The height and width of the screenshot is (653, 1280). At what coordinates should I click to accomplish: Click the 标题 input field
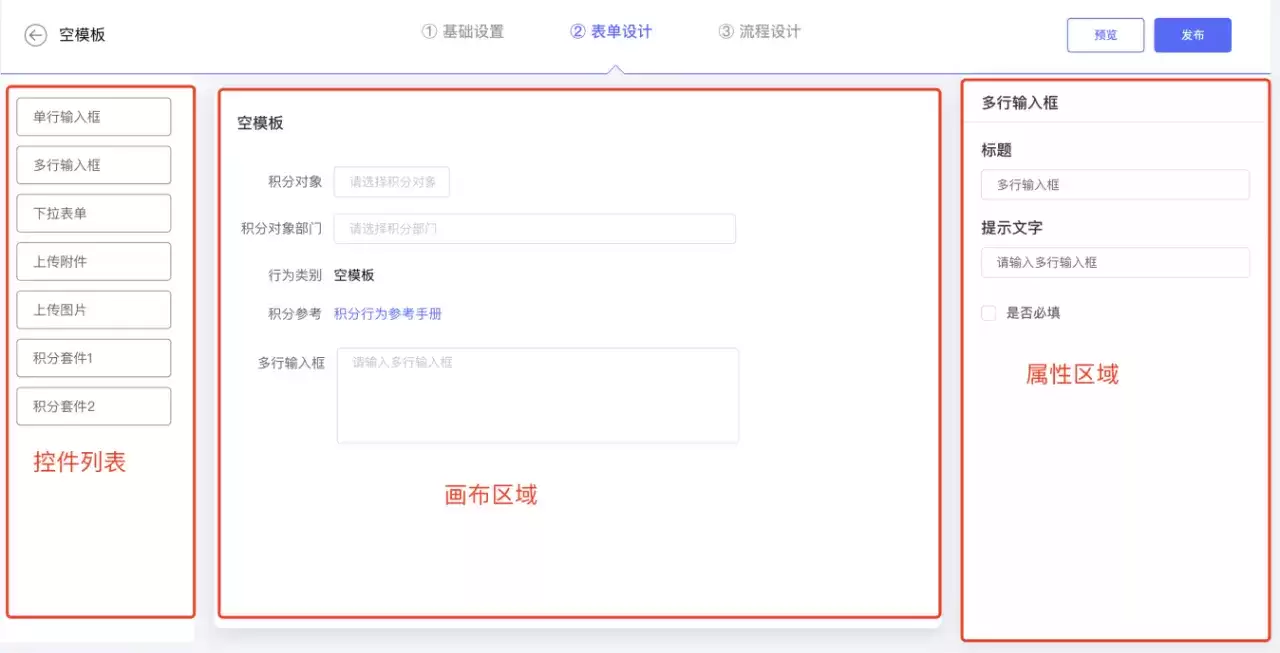pos(1115,185)
